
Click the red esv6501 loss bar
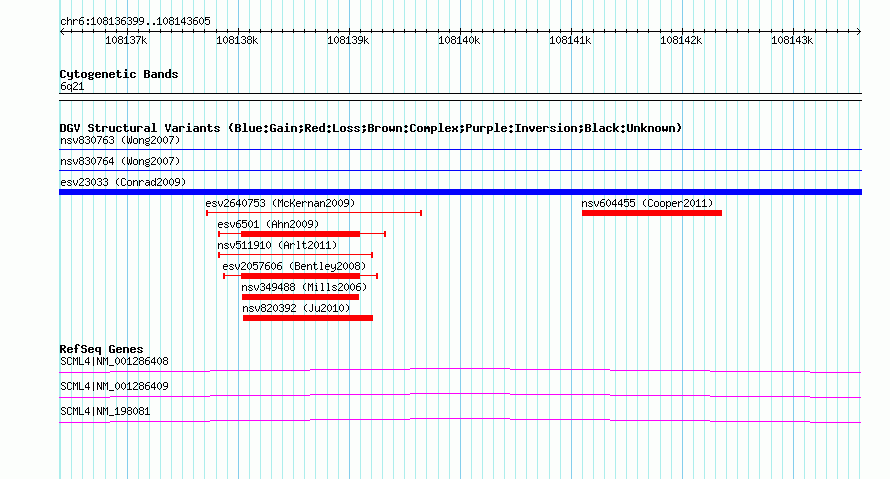tap(300, 234)
